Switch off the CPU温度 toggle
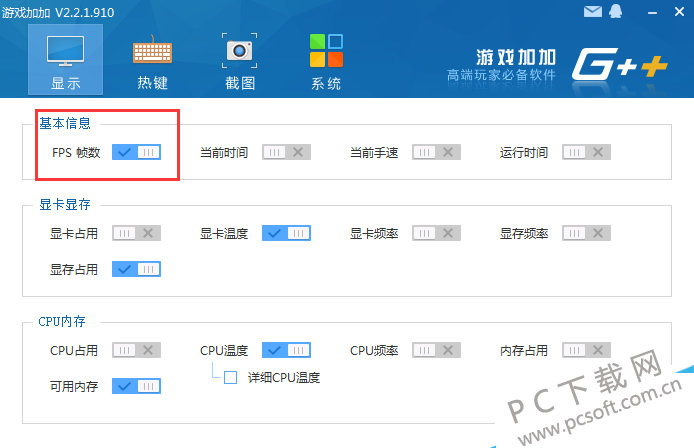This screenshot has height=448, width=694. click(x=286, y=350)
